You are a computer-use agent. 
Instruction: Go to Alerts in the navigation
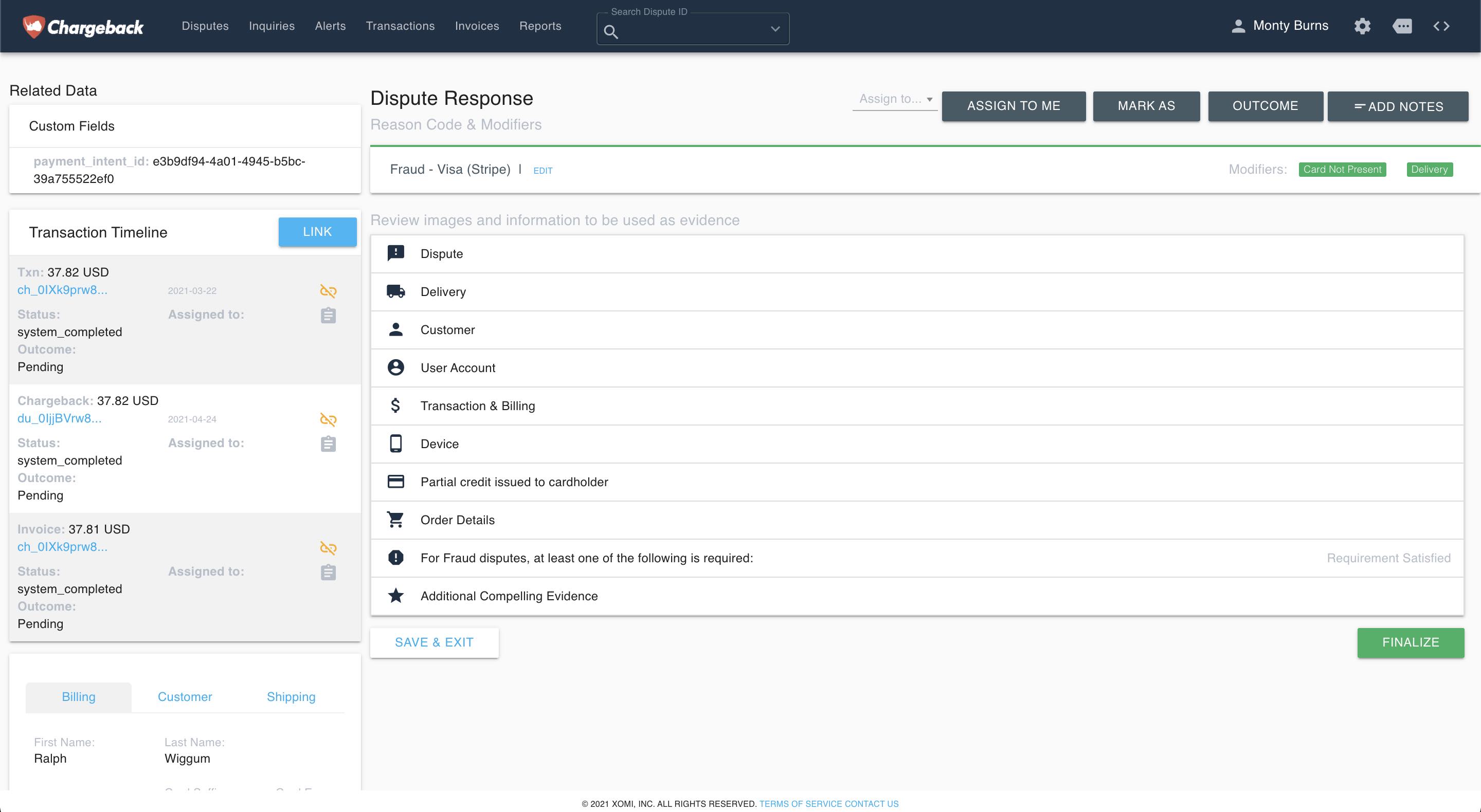(x=330, y=26)
